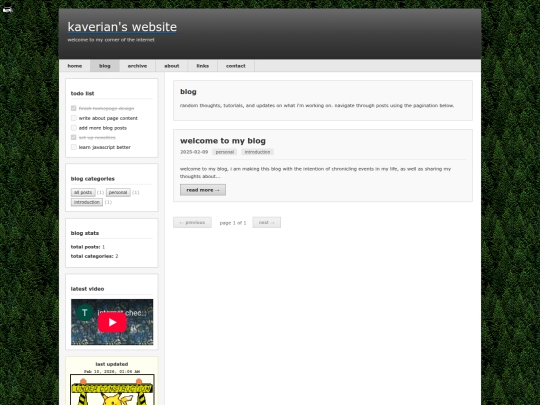Select the blog navigation tab
540x405 pixels.
click(x=105, y=66)
